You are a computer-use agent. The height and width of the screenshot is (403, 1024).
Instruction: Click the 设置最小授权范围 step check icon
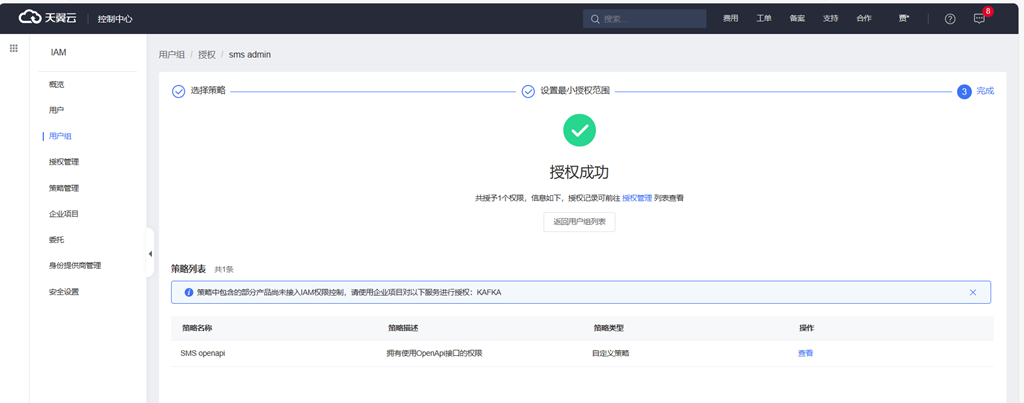pyautogui.click(x=528, y=91)
